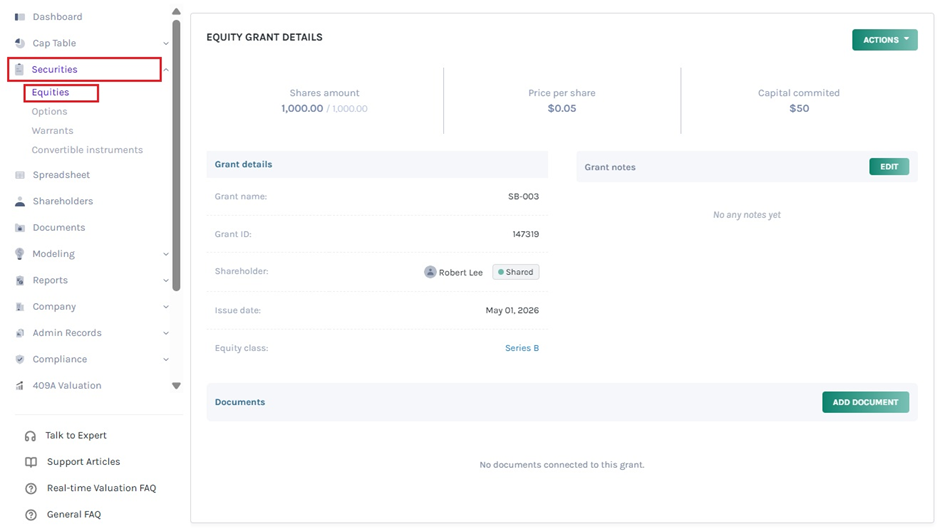Click the Shares amount 1,000.00 value

click(x=302, y=108)
